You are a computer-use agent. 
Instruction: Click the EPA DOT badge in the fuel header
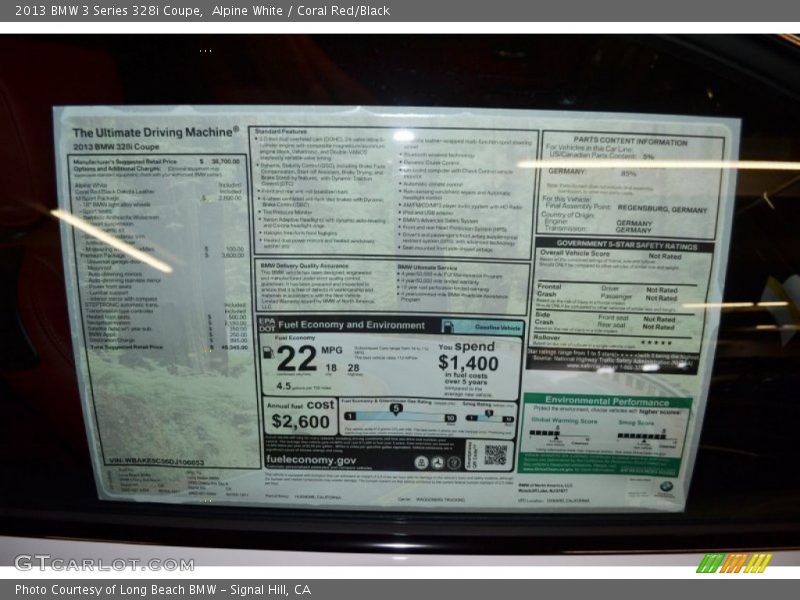coord(267,324)
